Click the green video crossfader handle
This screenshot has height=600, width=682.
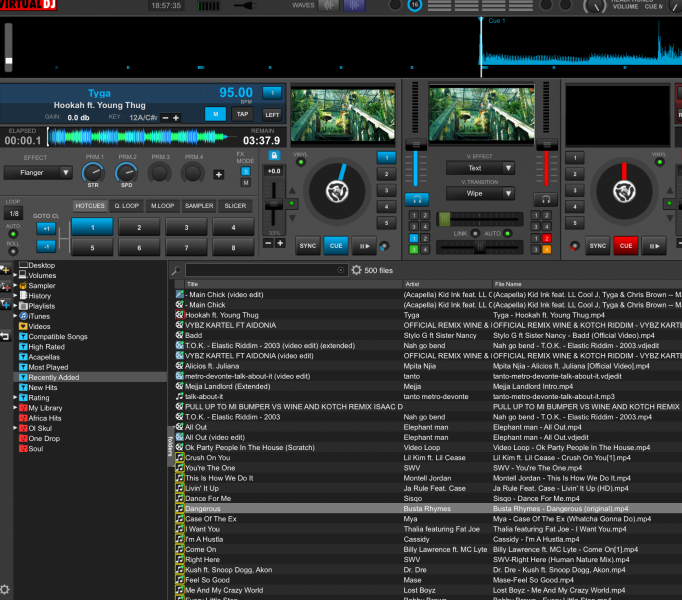444,219
